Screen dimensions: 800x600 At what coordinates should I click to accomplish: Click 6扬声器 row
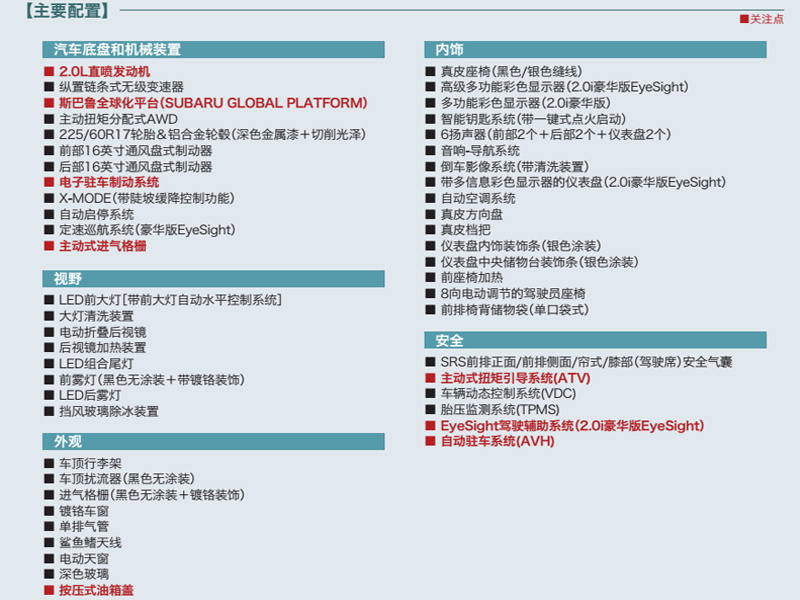click(548, 135)
